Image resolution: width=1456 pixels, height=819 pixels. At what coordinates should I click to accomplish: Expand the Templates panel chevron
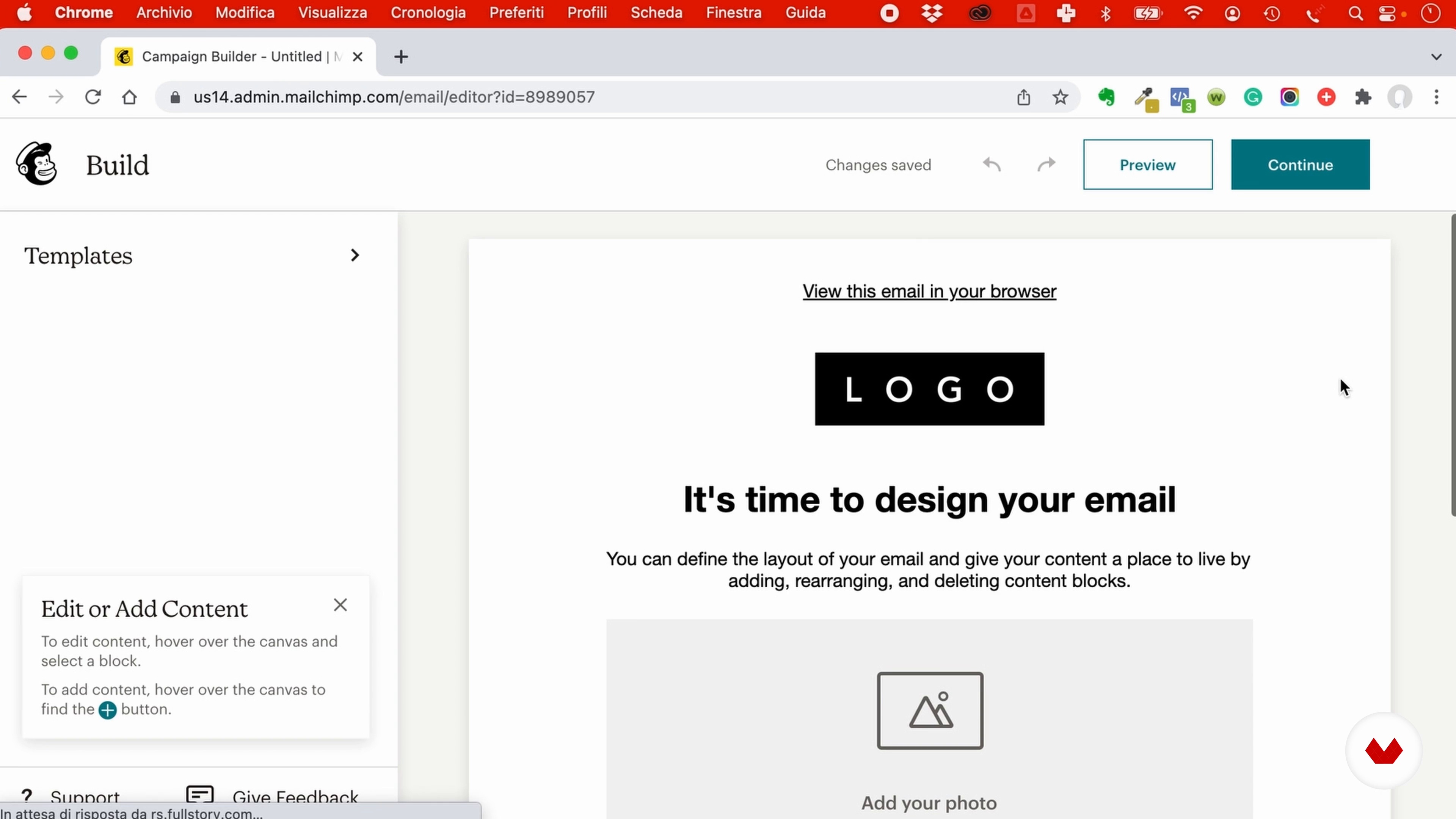[355, 256]
